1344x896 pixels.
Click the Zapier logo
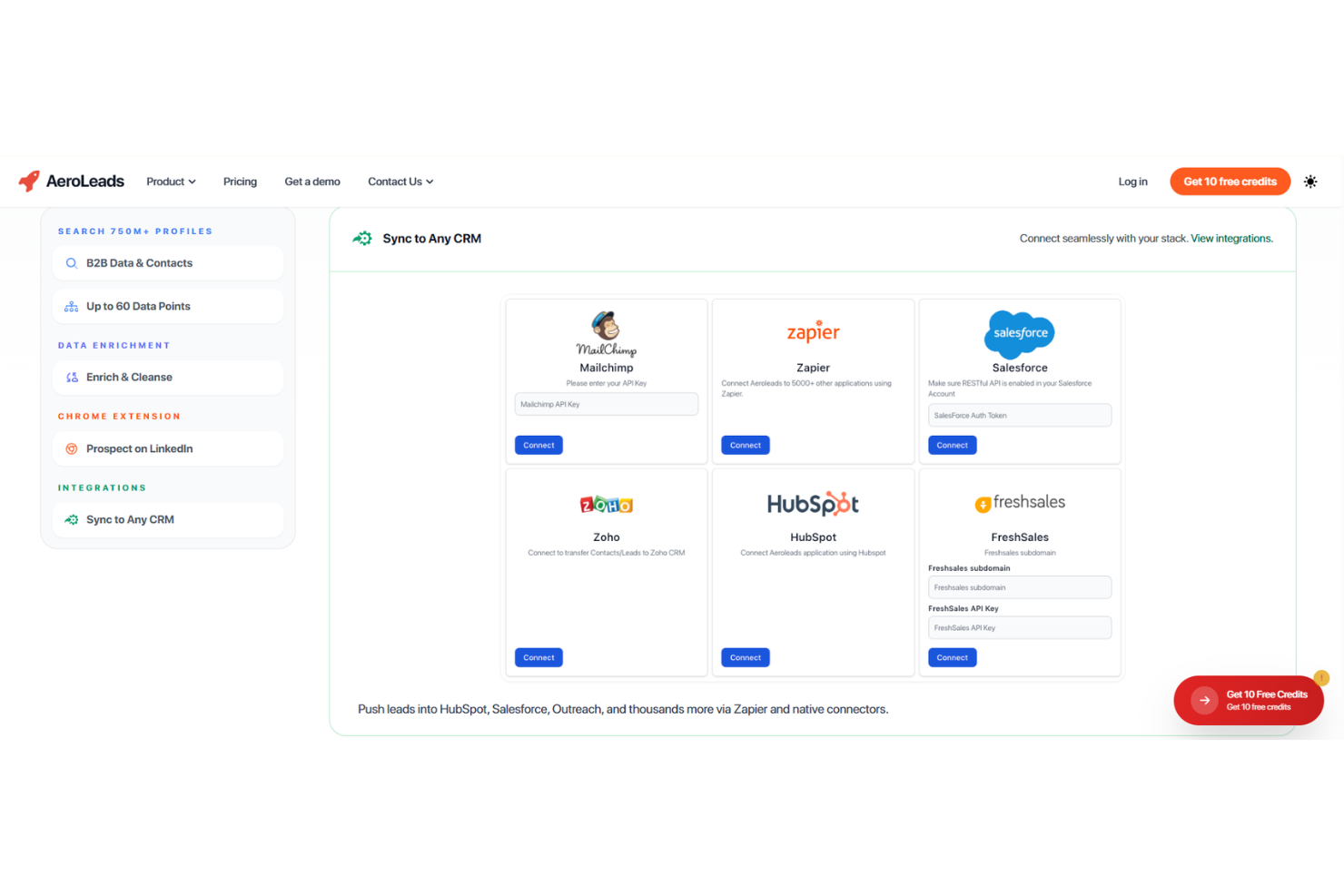click(813, 332)
